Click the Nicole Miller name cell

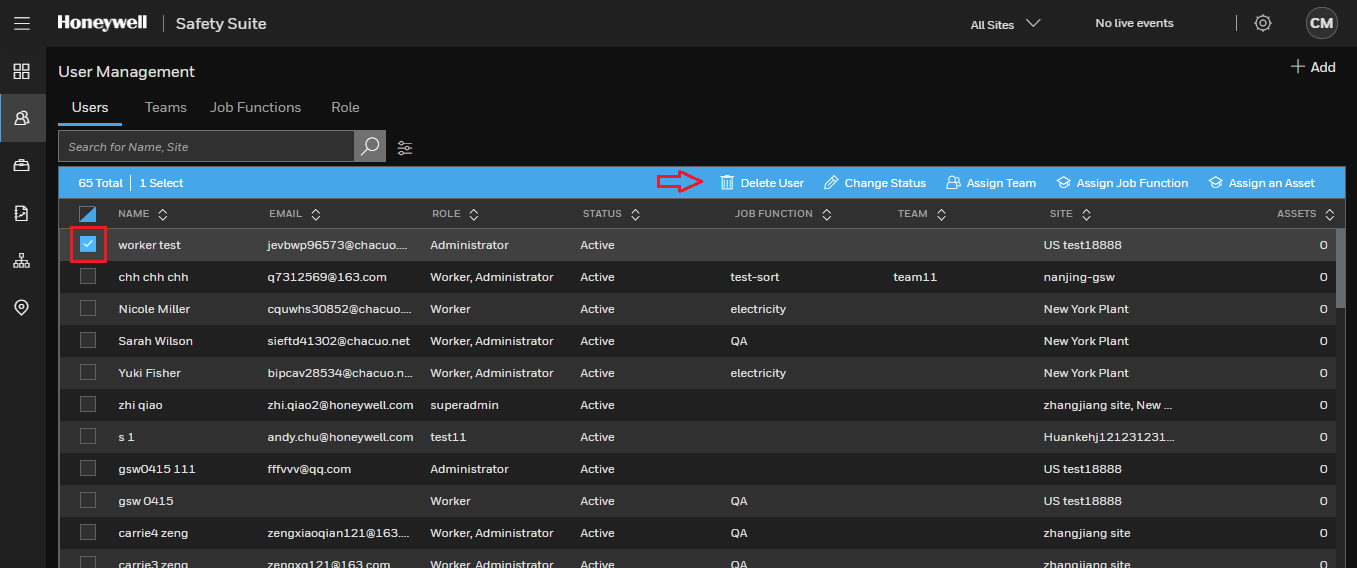[x=154, y=309]
